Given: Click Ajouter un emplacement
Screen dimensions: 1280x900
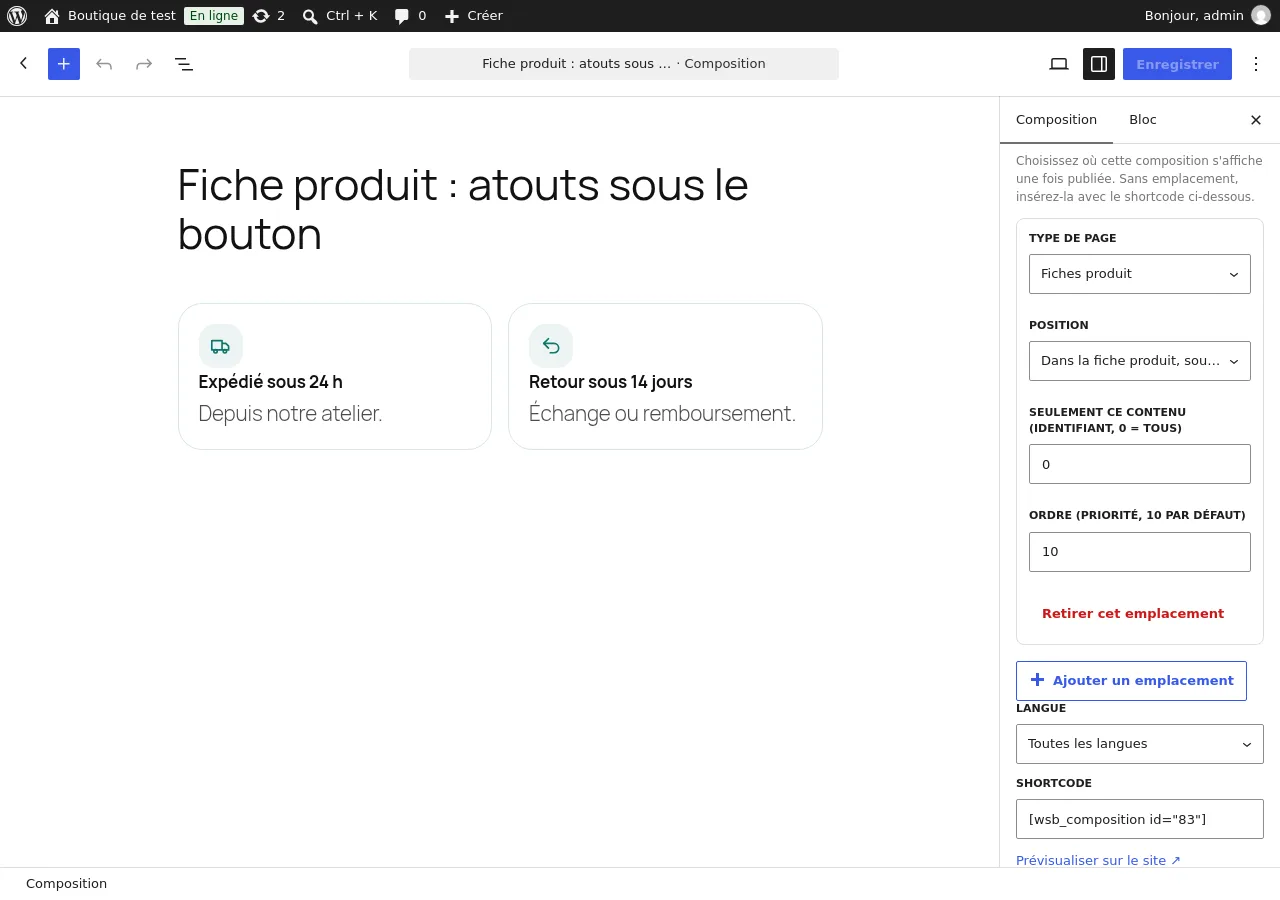Looking at the screenshot, I should (x=1131, y=681).
